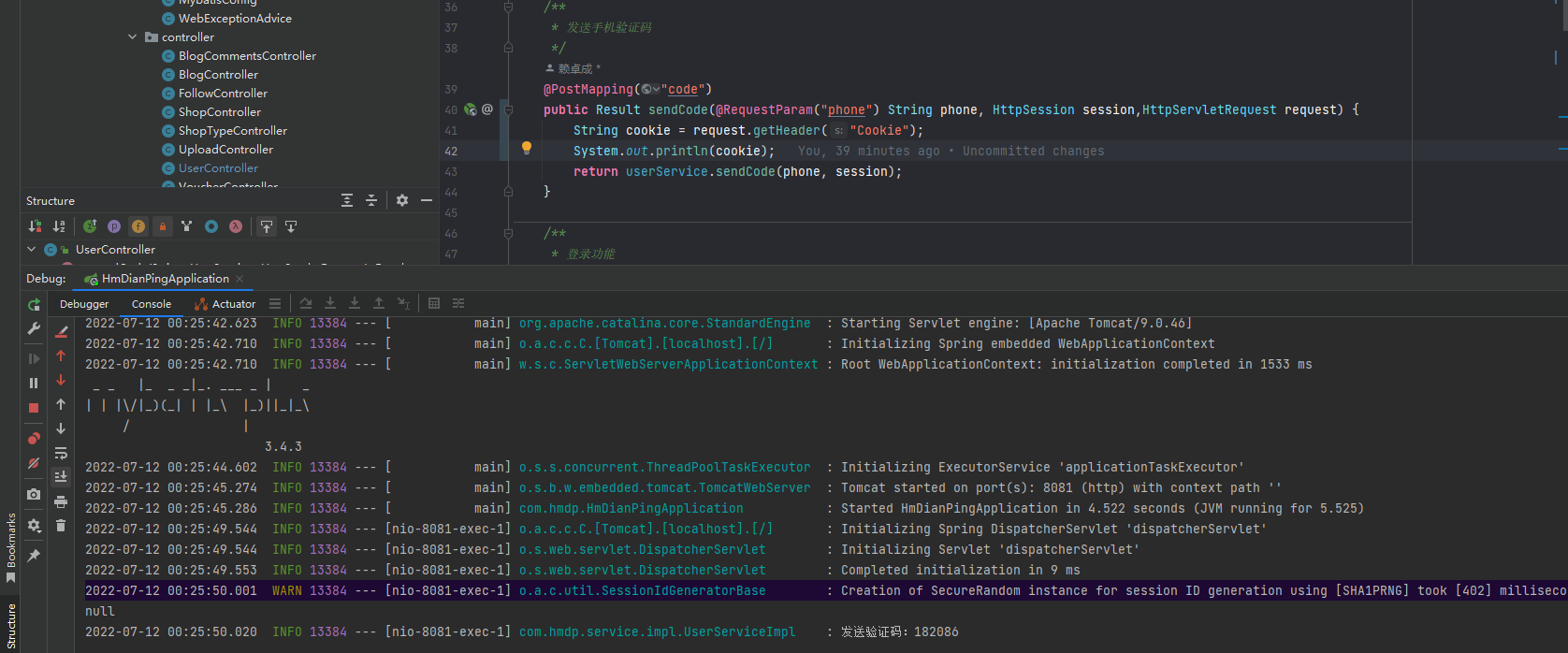Select UserController in project tree

[x=218, y=168]
